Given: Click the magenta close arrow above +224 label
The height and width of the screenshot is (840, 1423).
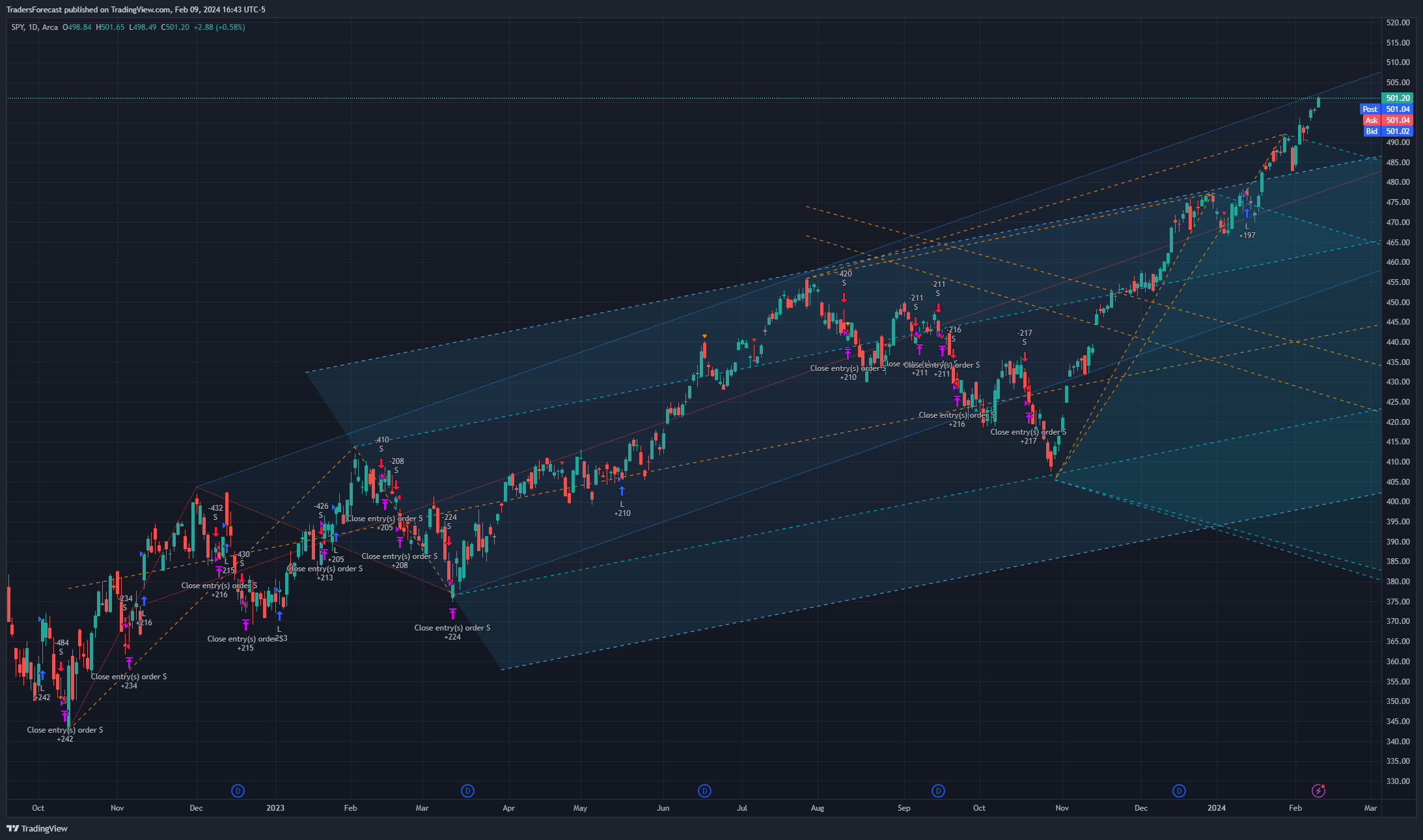Looking at the screenshot, I should (452, 614).
